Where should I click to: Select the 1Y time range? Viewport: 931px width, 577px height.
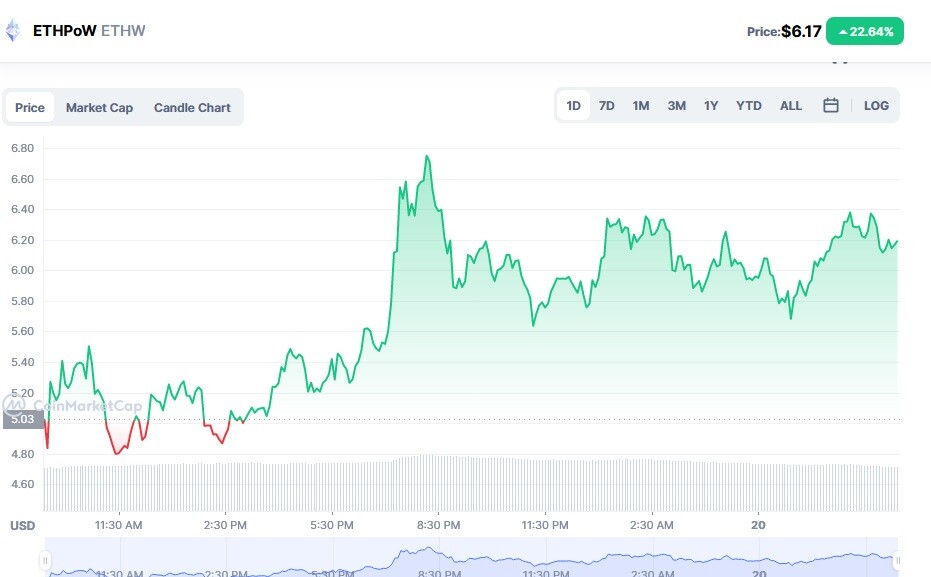[x=711, y=106]
